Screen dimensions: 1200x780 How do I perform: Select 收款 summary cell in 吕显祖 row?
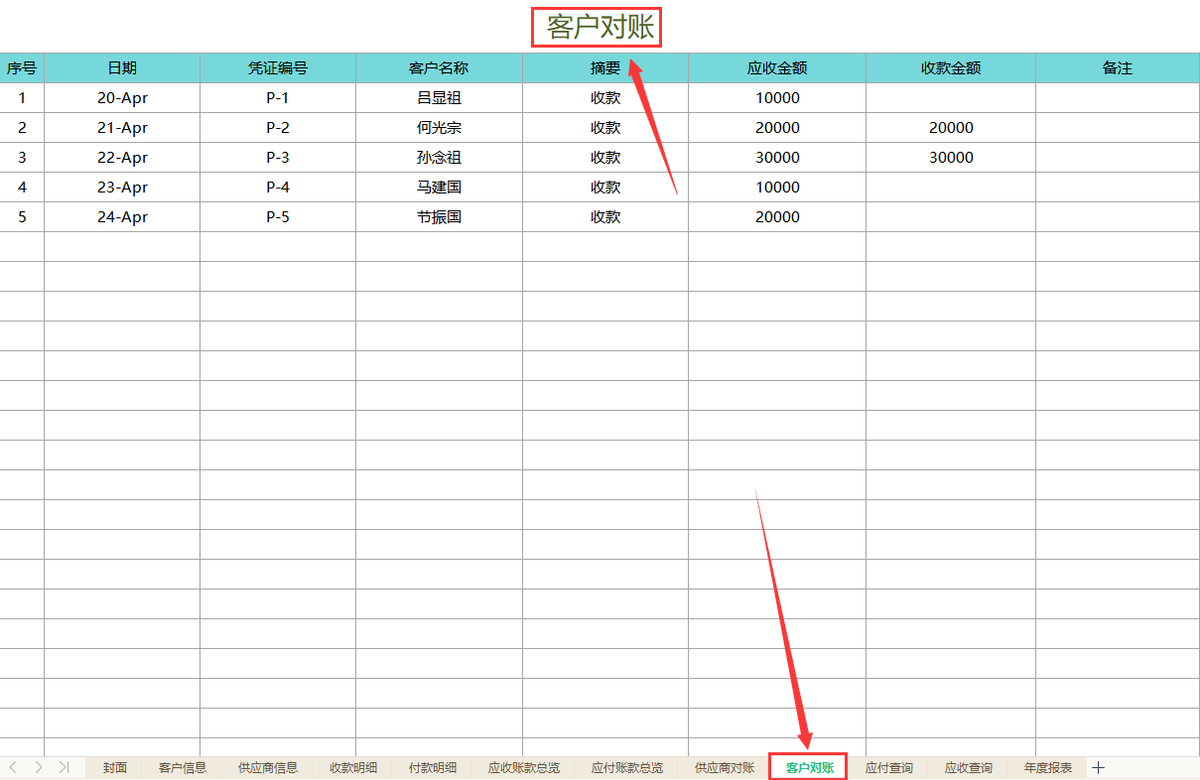pos(605,98)
